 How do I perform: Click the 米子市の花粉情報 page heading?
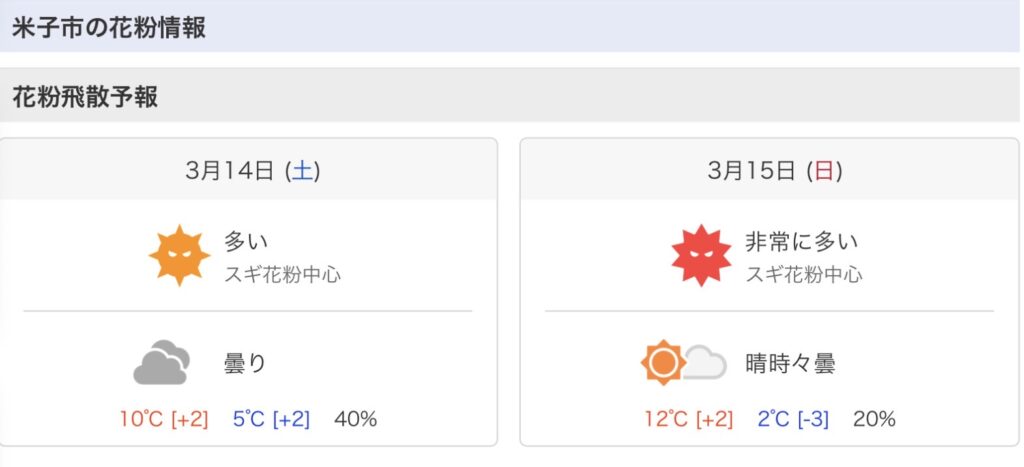coord(109,27)
